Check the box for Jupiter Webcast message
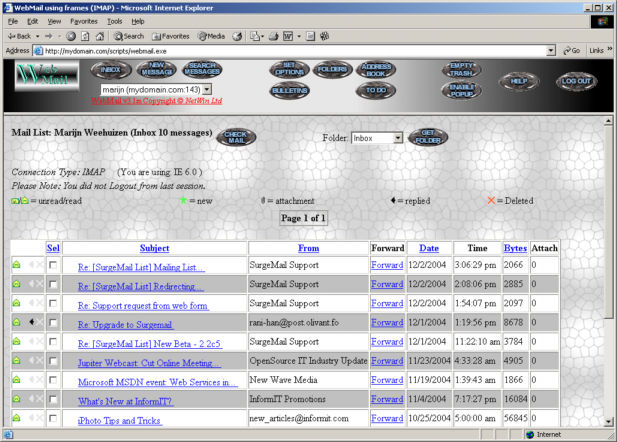Screen dimensions: 617x442 coord(53,361)
